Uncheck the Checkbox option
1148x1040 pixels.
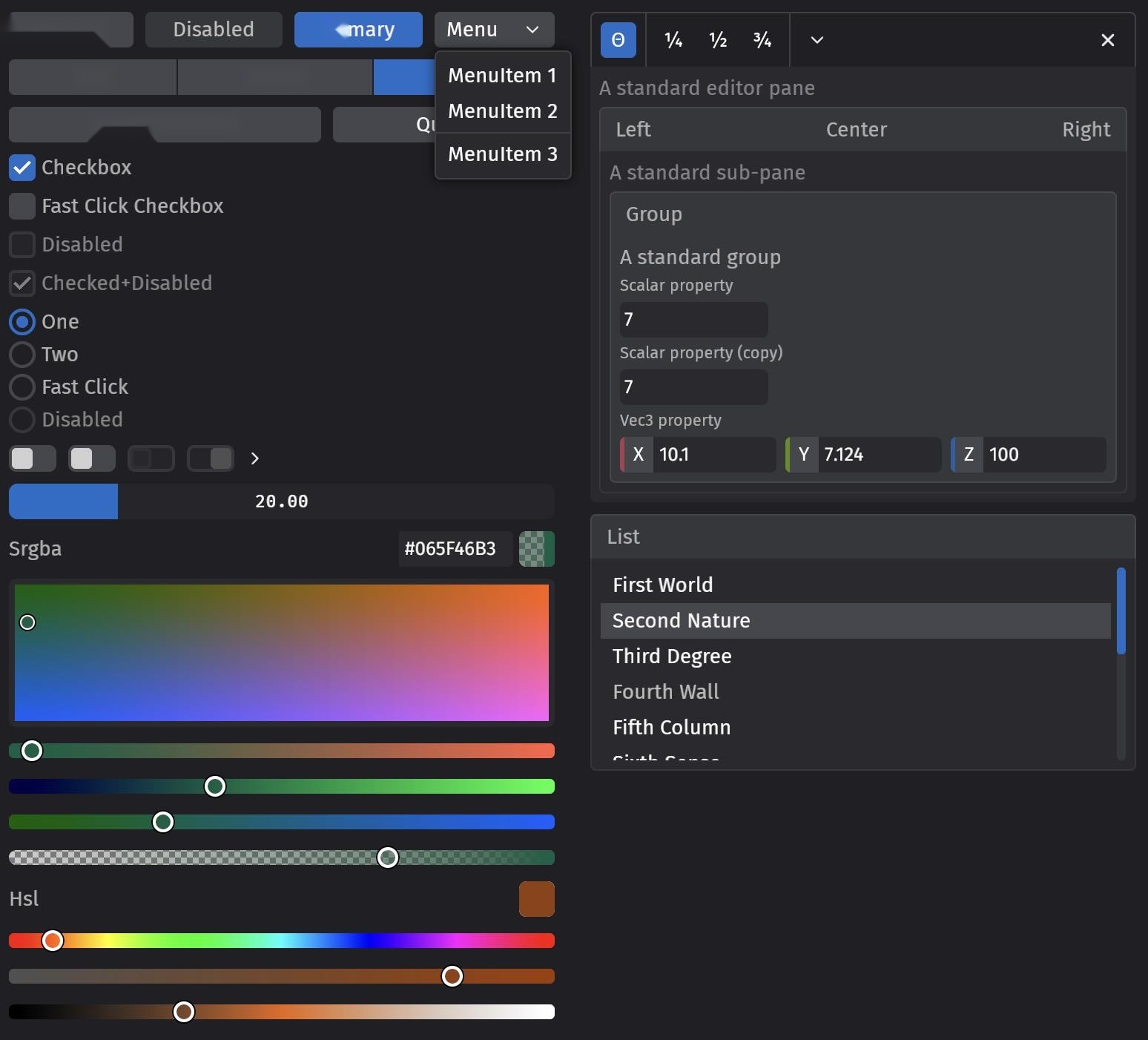pyautogui.click(x=22, y=168)
